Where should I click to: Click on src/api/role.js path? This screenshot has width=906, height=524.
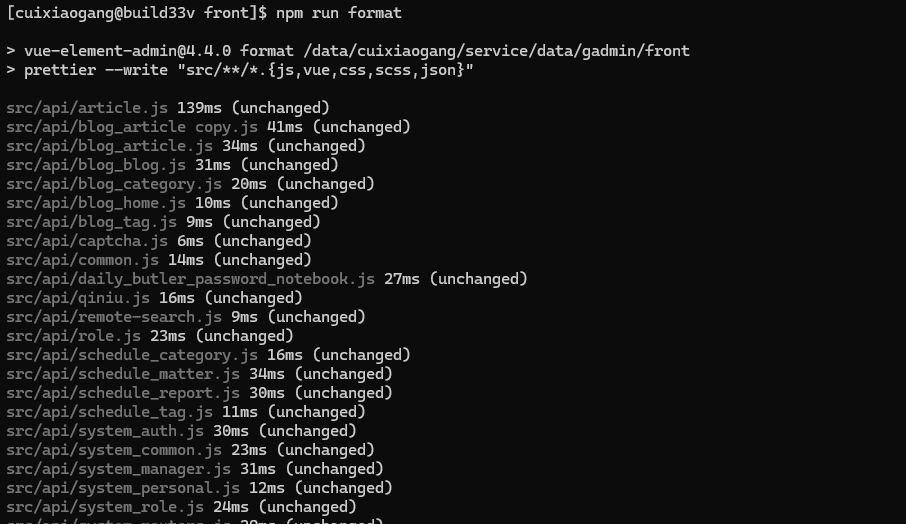[x=73, y=337]
